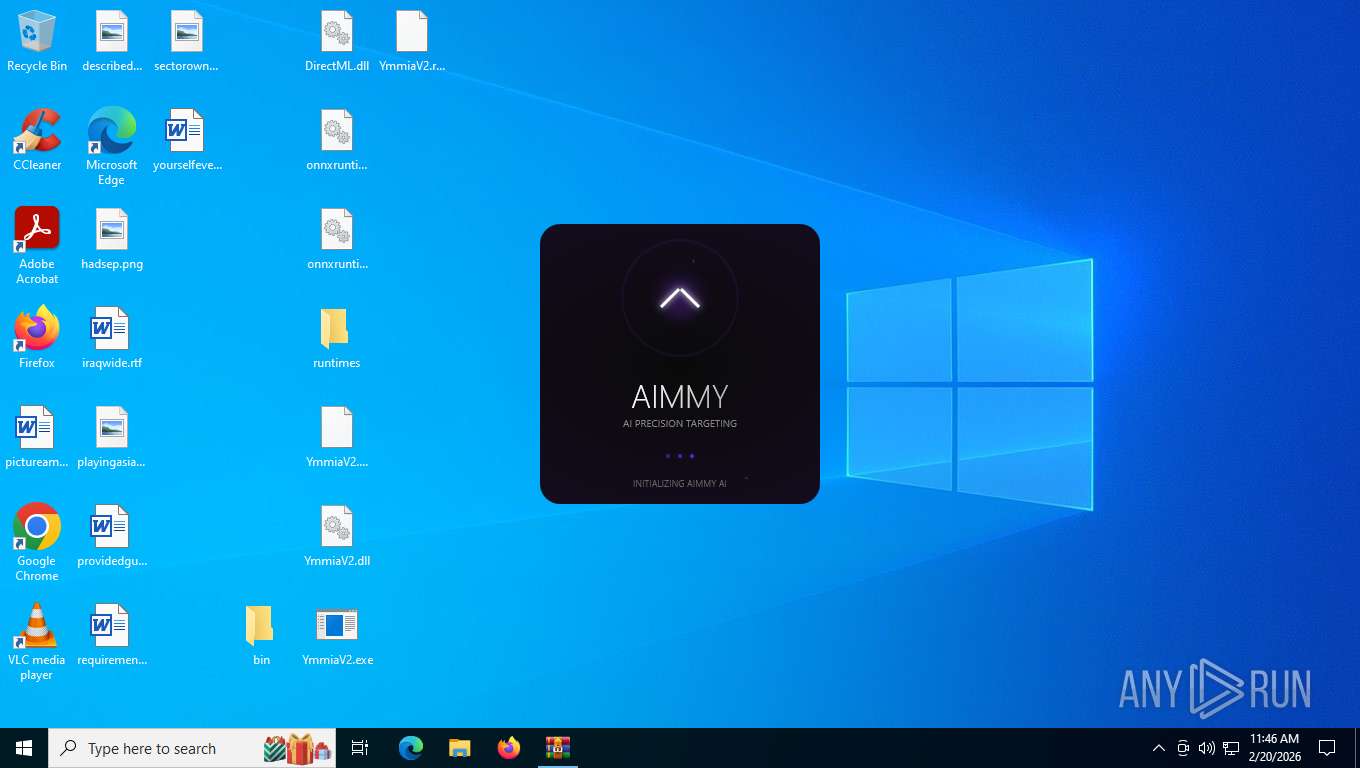Open the Google Chrome desktop shortcut
This screenshot has height=768, width=1360.
point(37,542)
